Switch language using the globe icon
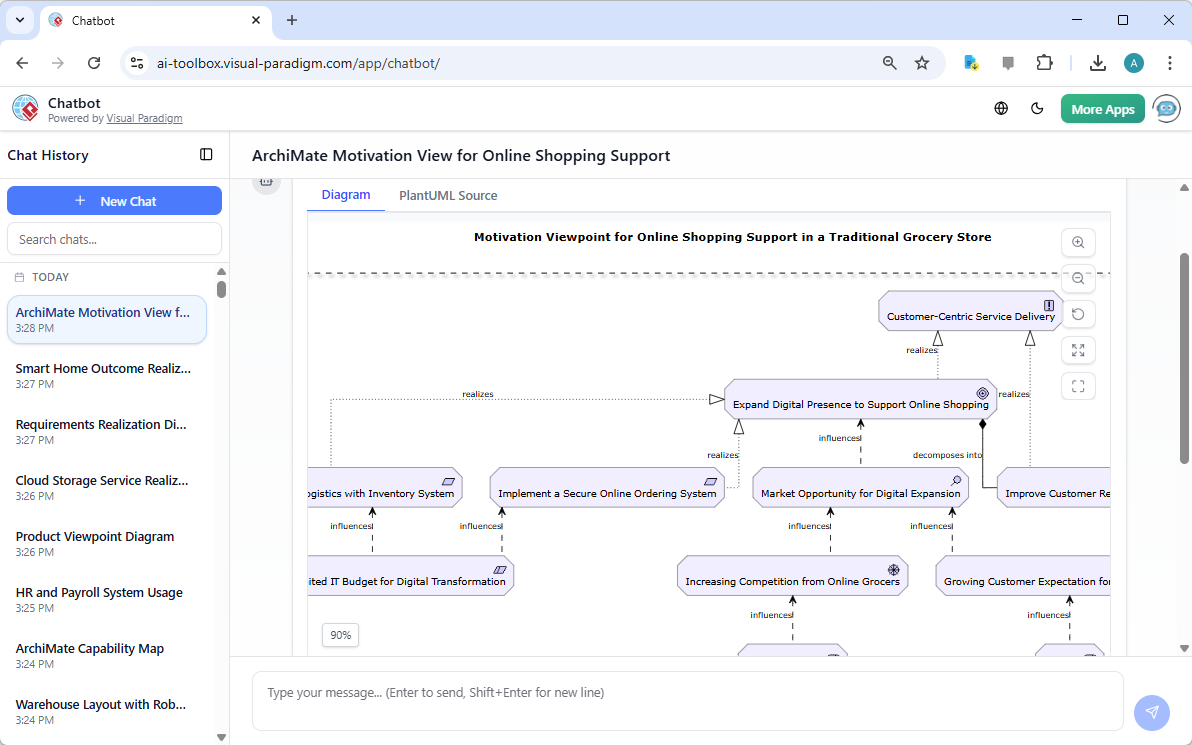The image size is (1192, 745). [1001, 108]
